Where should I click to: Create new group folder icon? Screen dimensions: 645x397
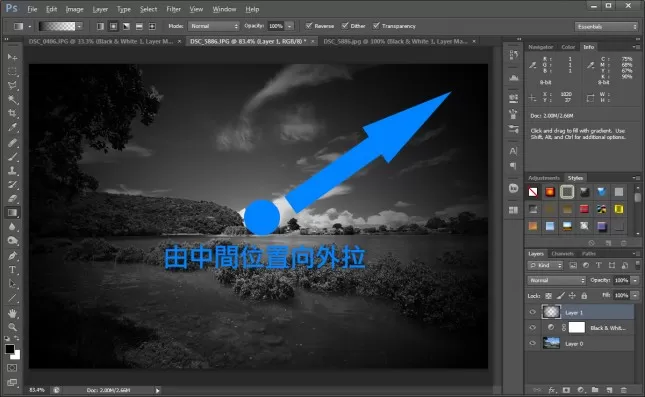tap(595, 390)
